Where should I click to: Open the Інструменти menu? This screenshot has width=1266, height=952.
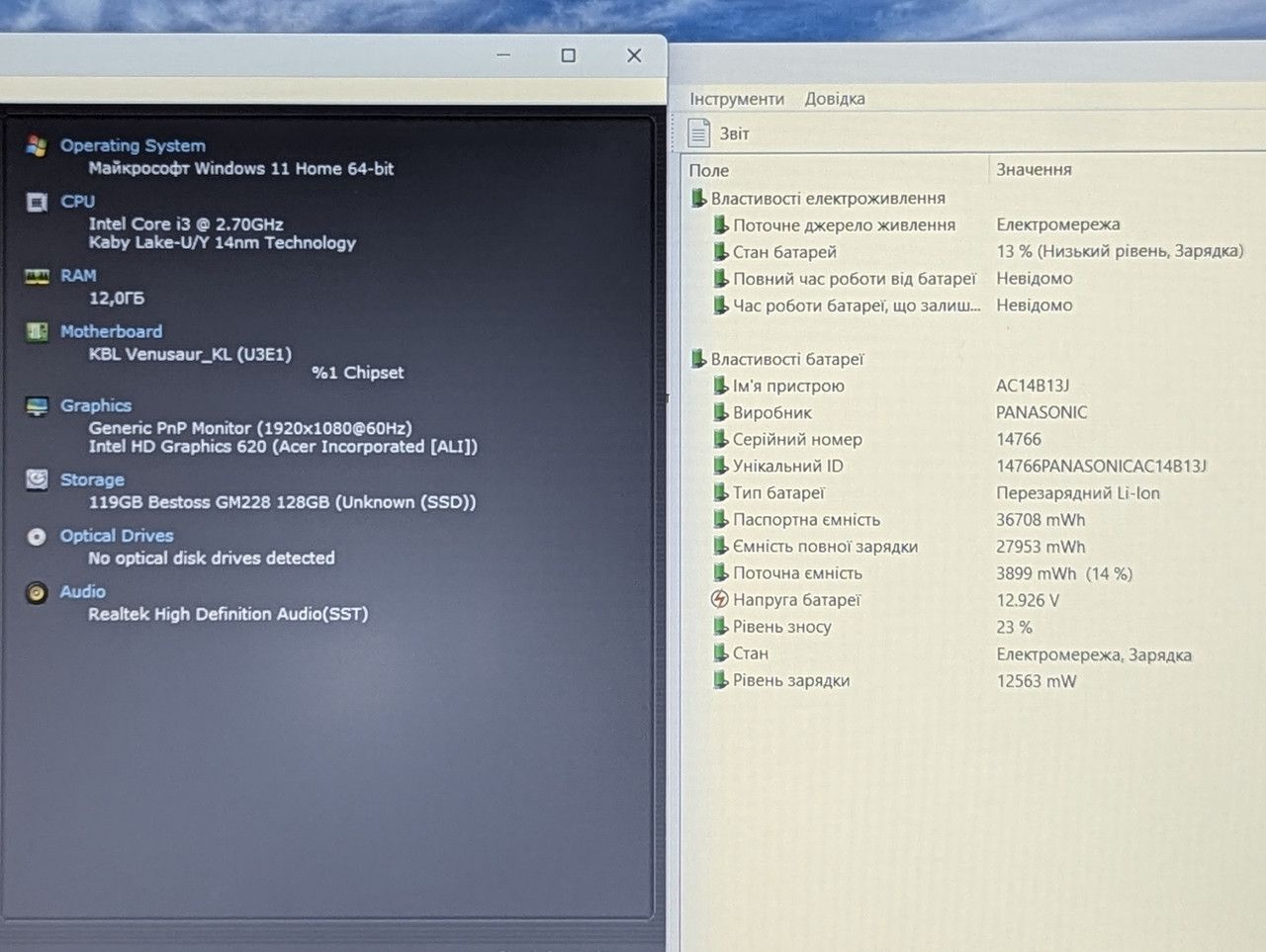[737, 99]
